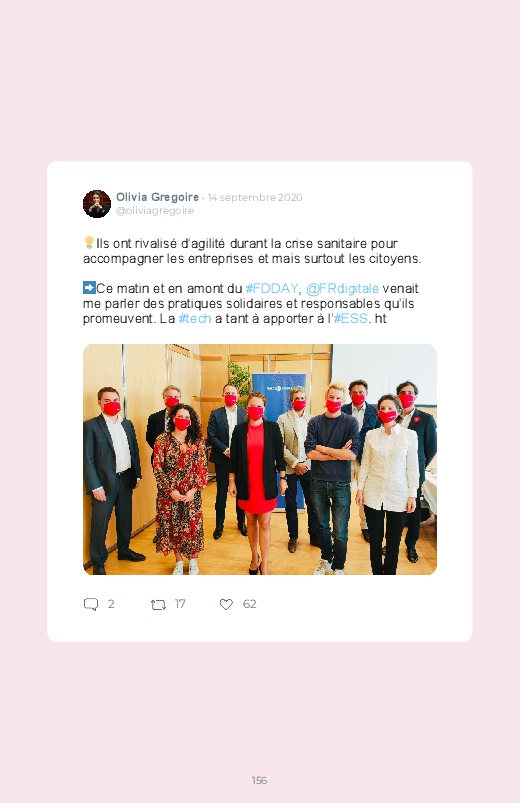520x803 pixels.
Task: Click the reply speech bubble icon
Action: [91, 604]
